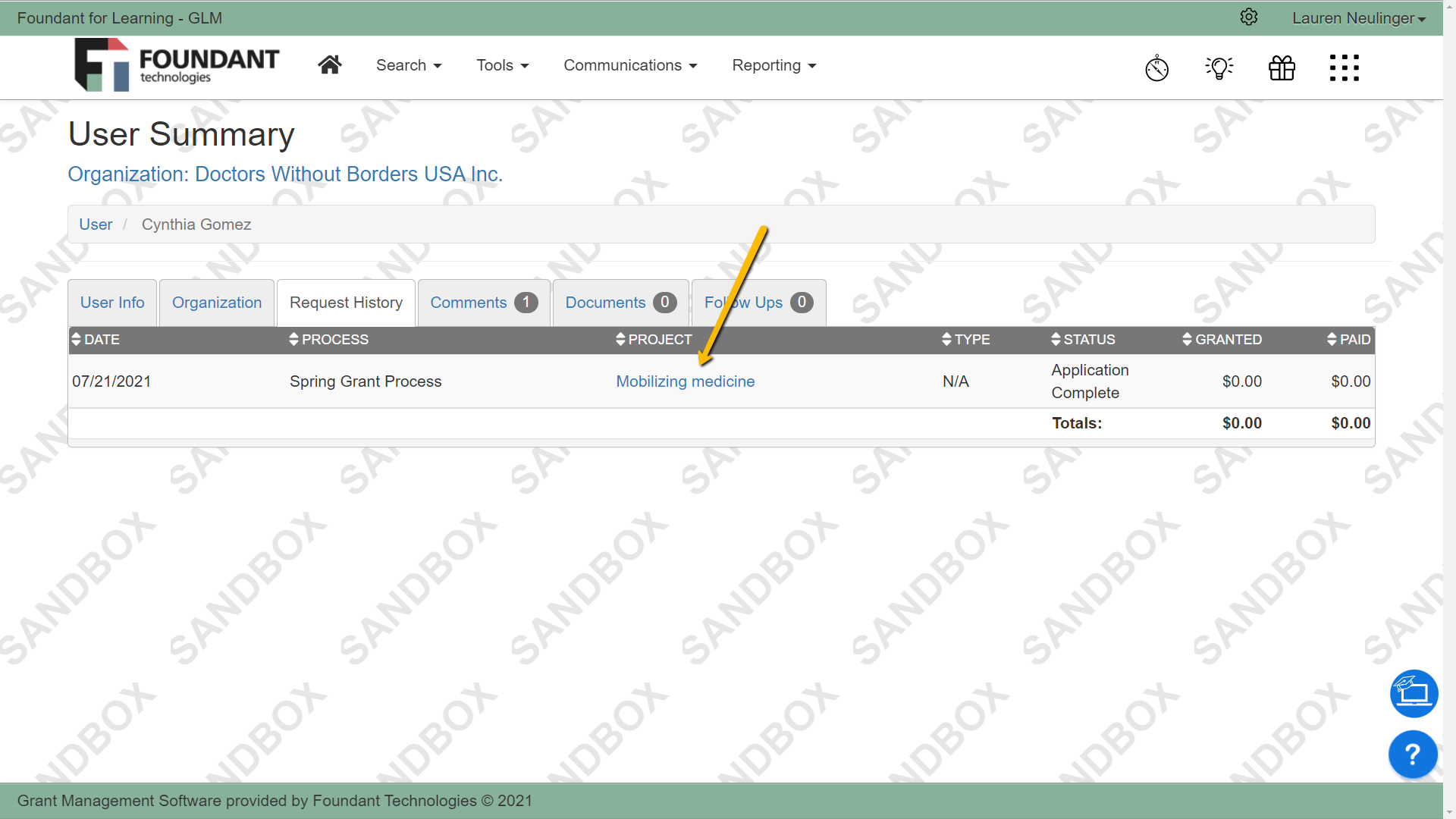Open the settings gear icon

pyautogui.click(x=1249, y=17)
